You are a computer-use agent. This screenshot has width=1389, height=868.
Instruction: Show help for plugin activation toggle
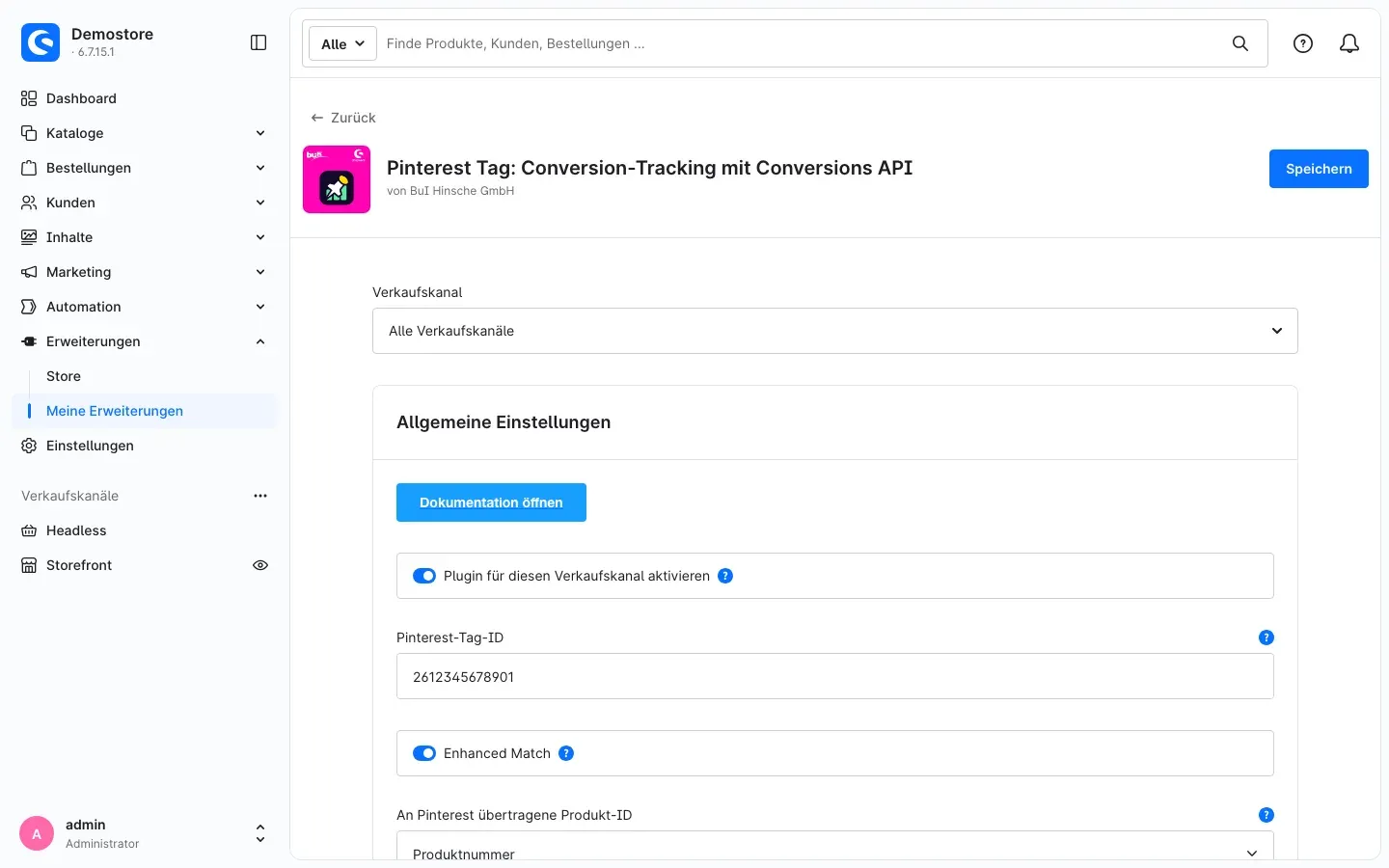pos(725,576)
